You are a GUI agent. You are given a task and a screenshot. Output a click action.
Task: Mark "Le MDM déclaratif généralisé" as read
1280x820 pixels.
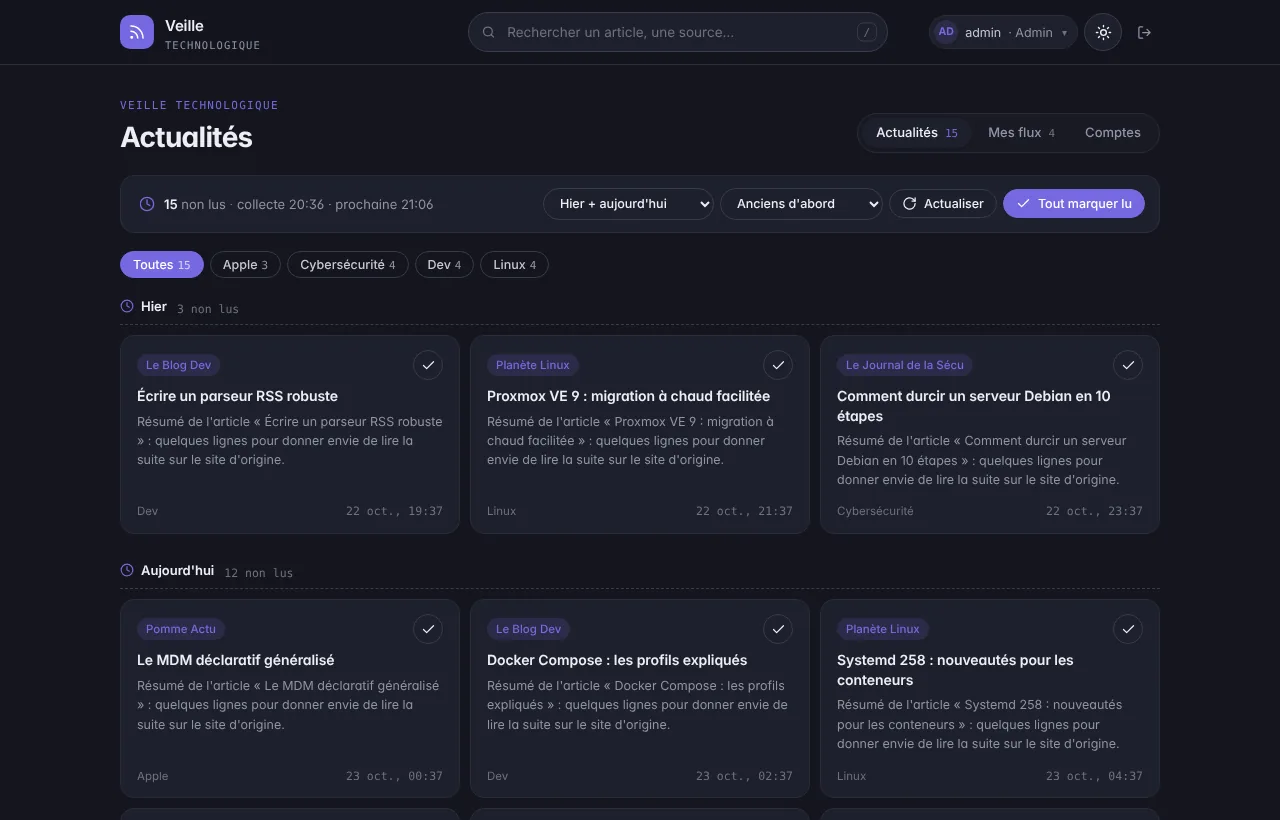coord(428,629)
